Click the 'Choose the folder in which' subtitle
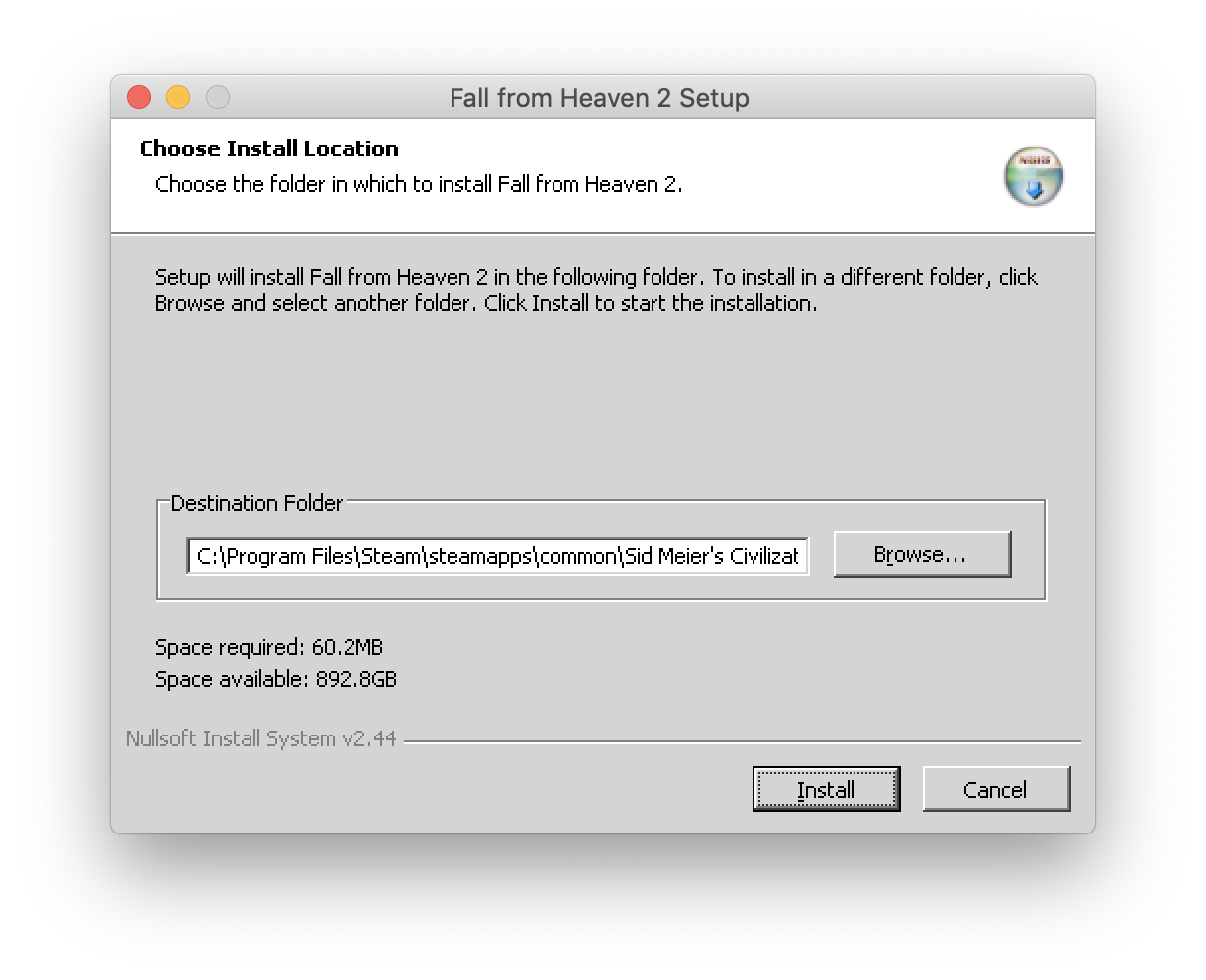 point(419,184)
